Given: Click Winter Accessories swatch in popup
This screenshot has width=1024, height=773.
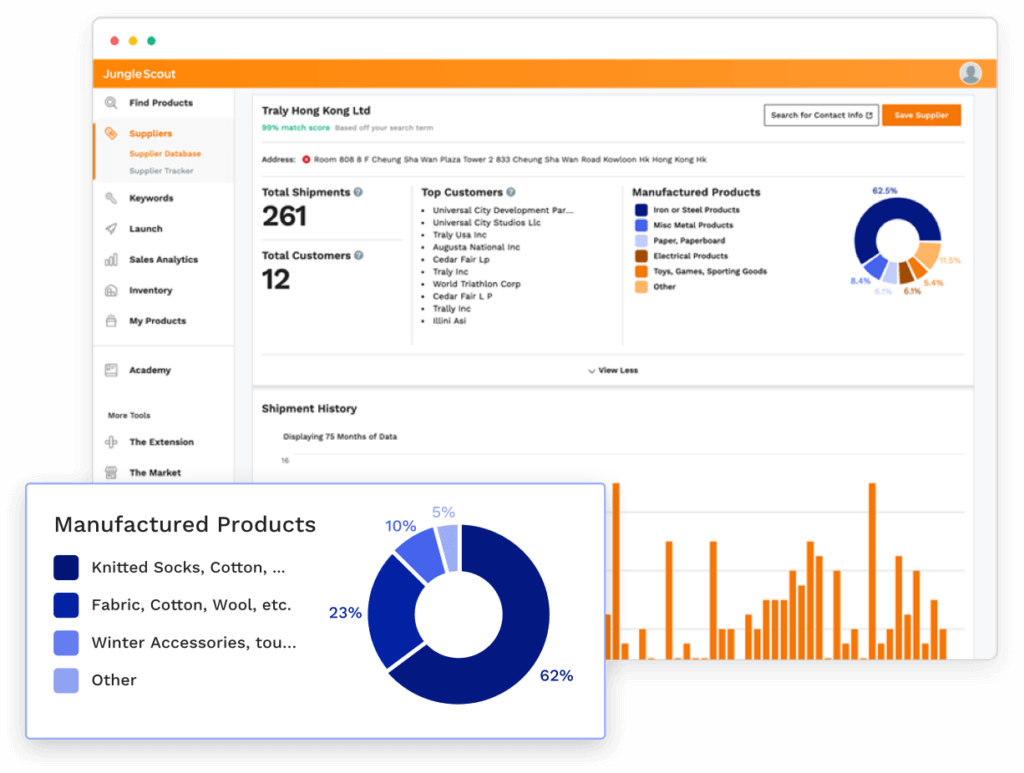Looking at the screenshot, I should 66,642.
